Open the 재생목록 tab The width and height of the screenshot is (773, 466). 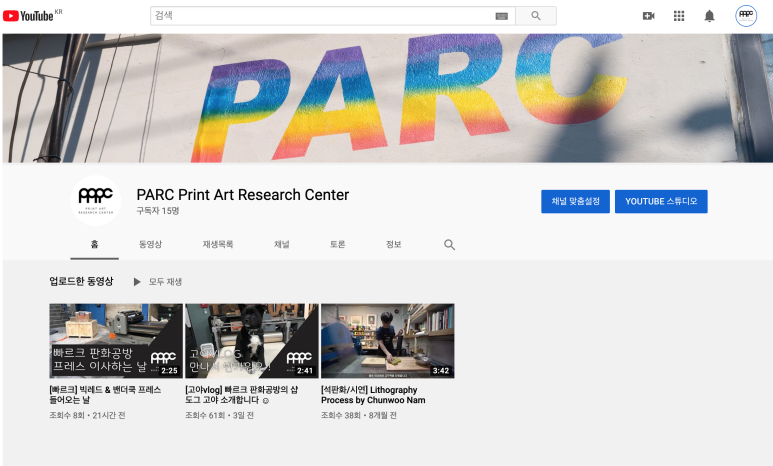point(217,244)
